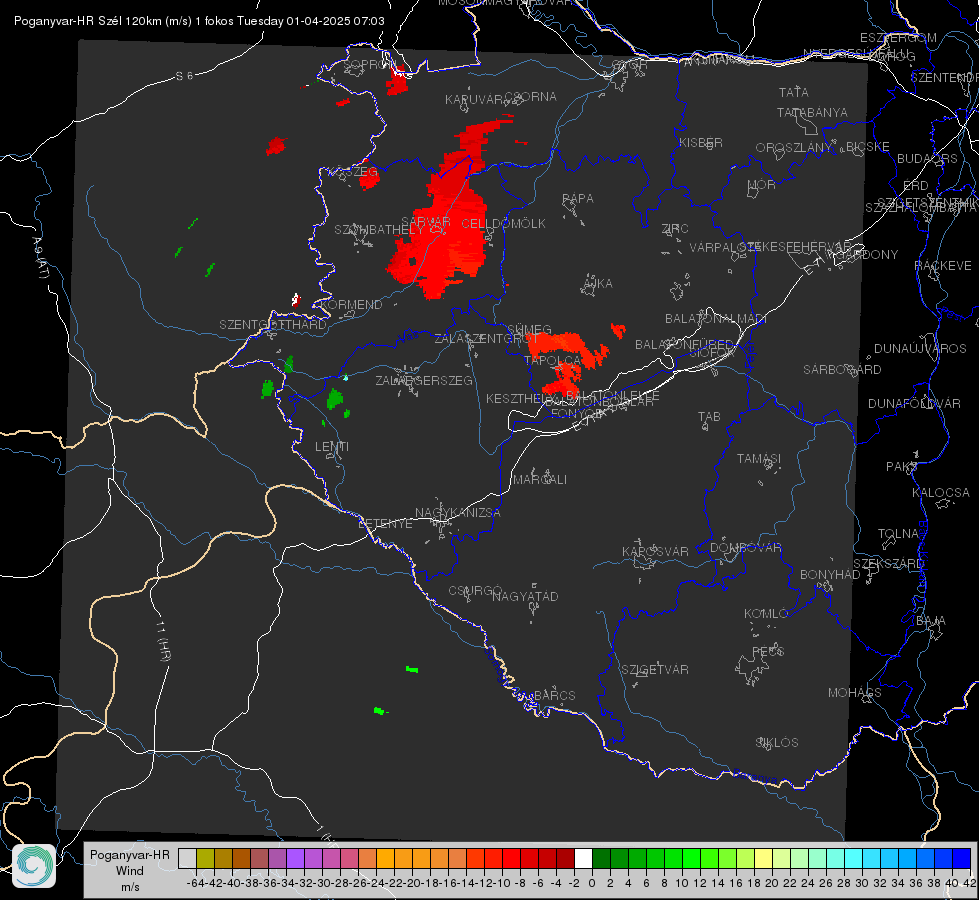This screenshot has width=979, height=900.
Task: Click the SZENTGOTTHARD city label
Action: pyautogui.click(x=273, y=324)
